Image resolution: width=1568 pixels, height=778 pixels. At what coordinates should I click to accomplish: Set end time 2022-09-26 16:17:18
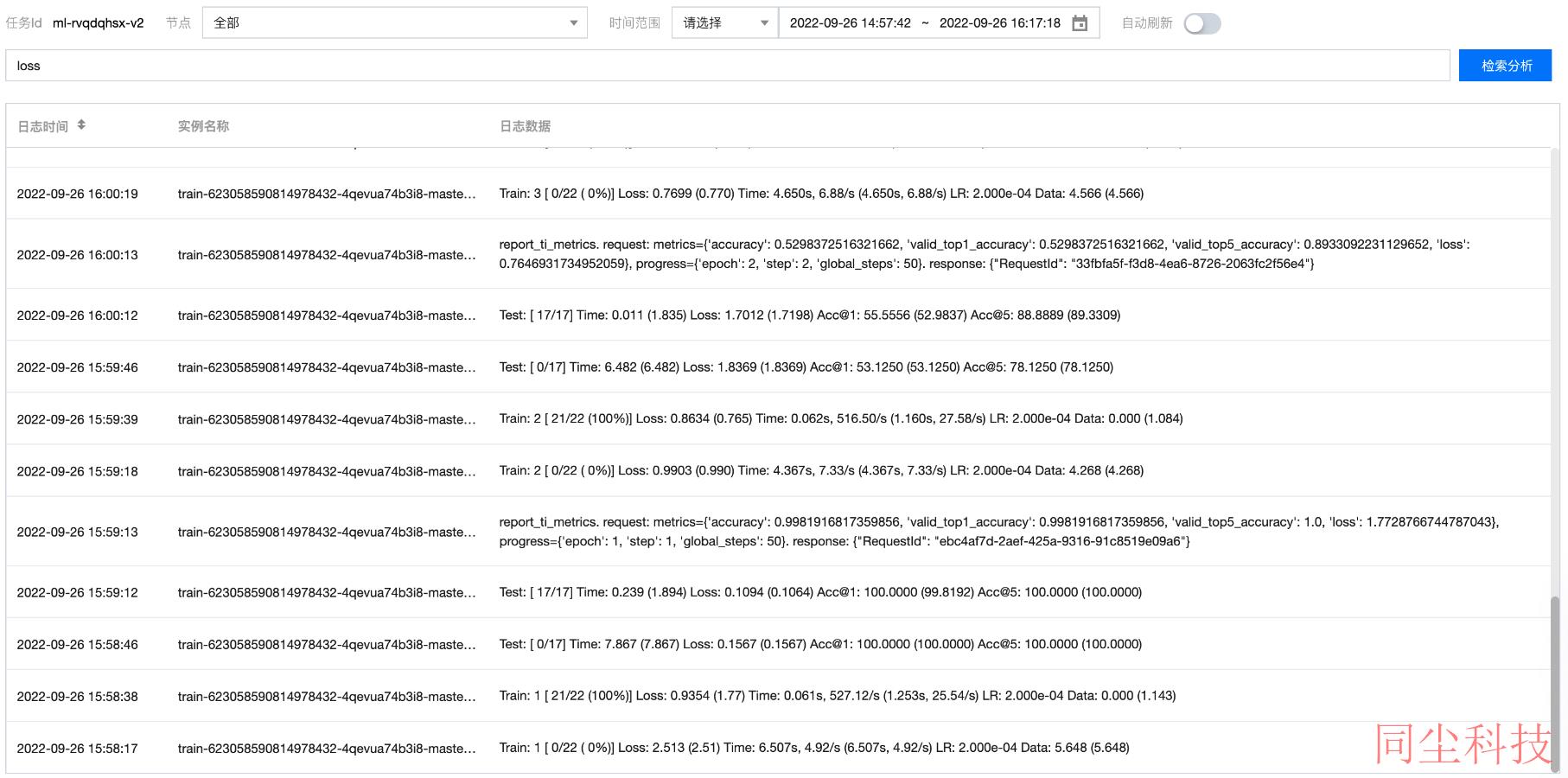coord(1000,23)
